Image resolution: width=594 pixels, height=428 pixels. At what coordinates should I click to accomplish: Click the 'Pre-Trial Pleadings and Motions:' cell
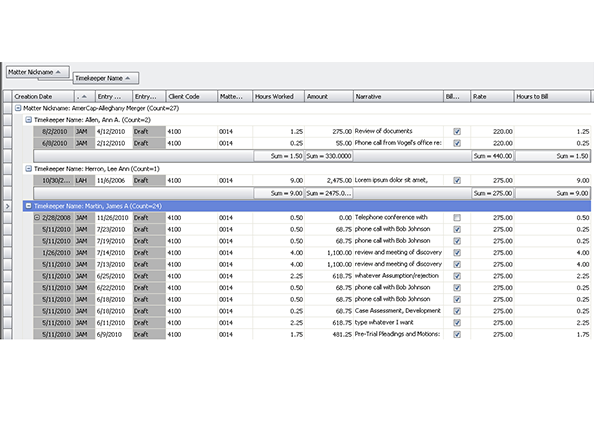coord(397,334)
